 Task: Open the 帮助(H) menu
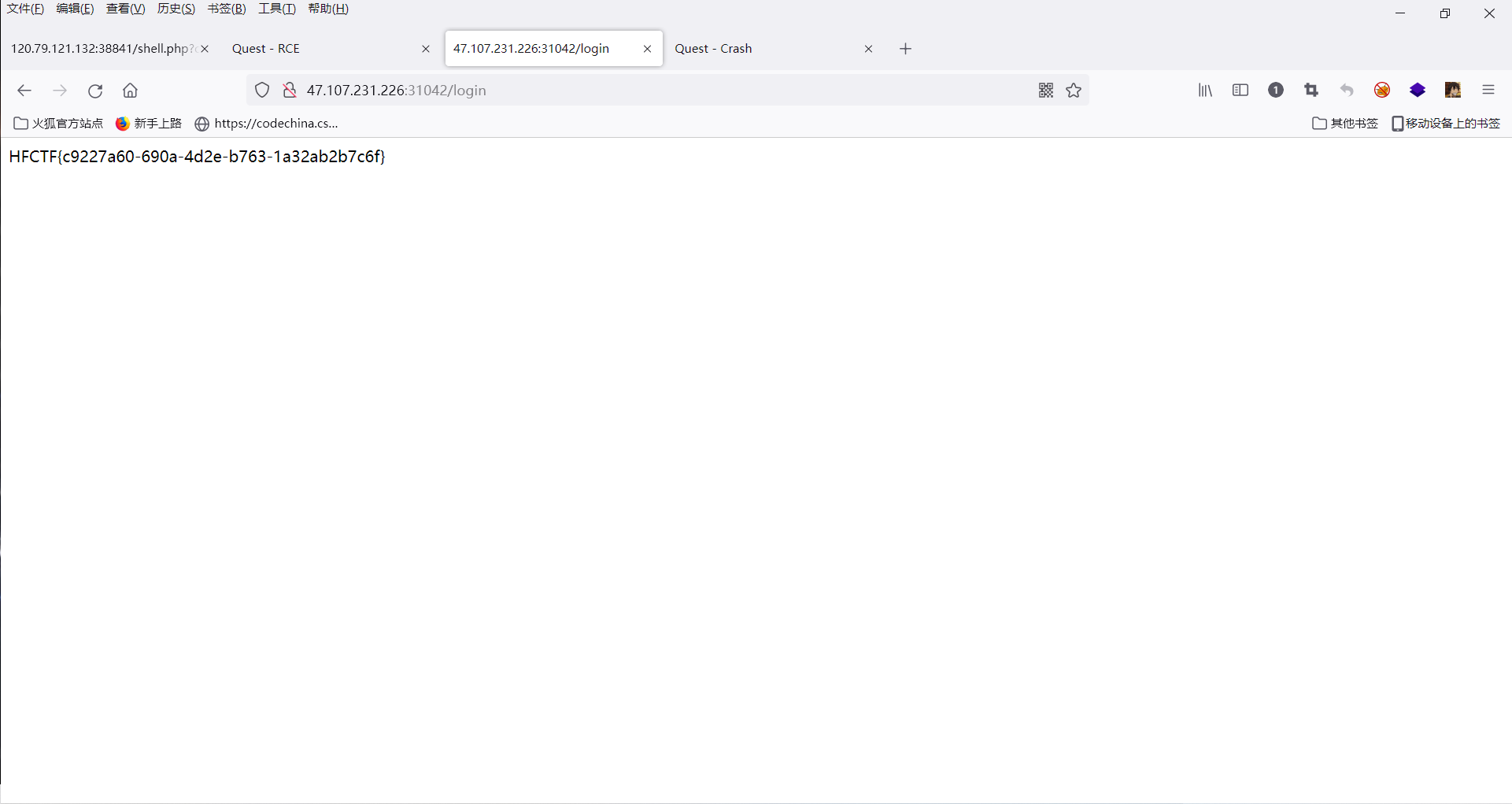pos(328,9)
